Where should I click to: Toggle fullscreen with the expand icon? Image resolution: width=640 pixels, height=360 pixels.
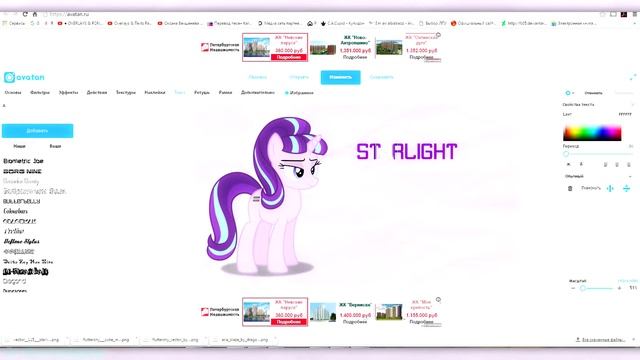click(x=633, y=77)
